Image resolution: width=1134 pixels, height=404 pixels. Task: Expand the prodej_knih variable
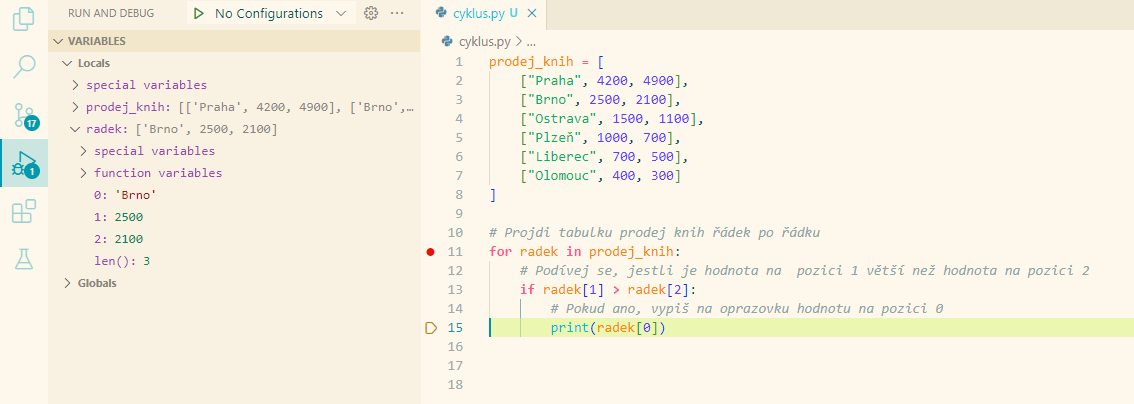pos(76,107)
